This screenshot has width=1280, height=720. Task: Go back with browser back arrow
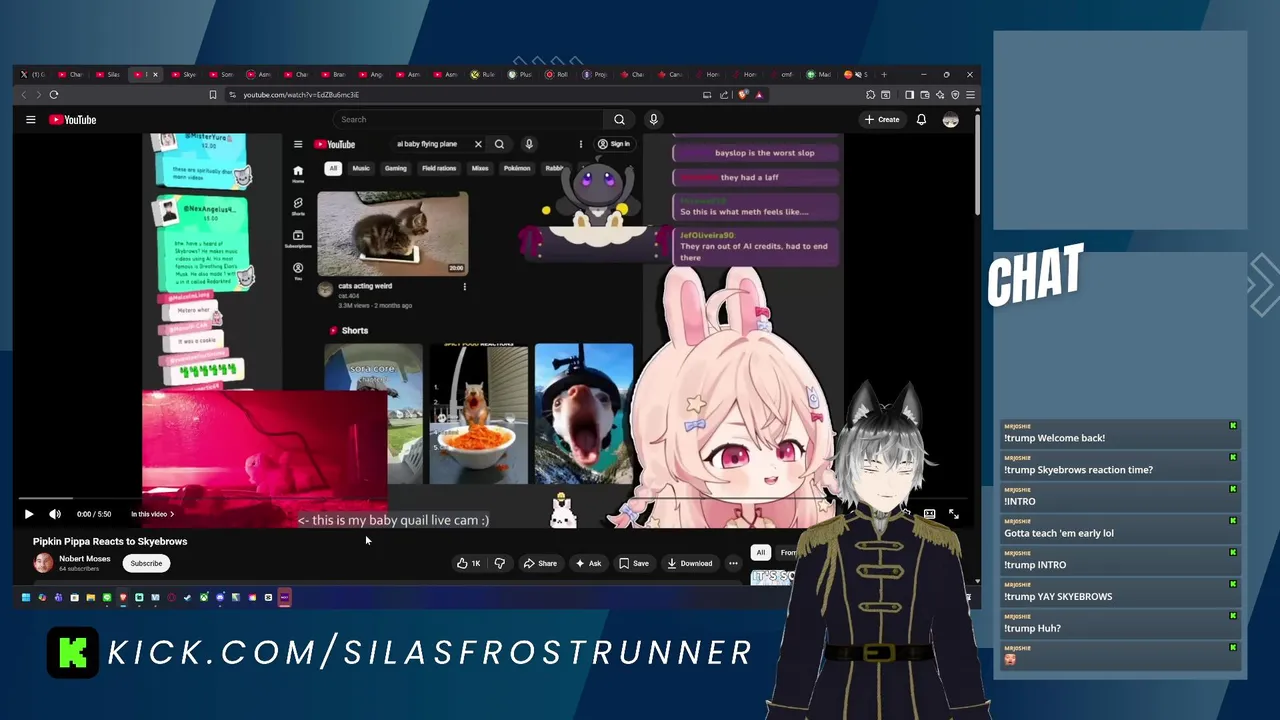24,95
